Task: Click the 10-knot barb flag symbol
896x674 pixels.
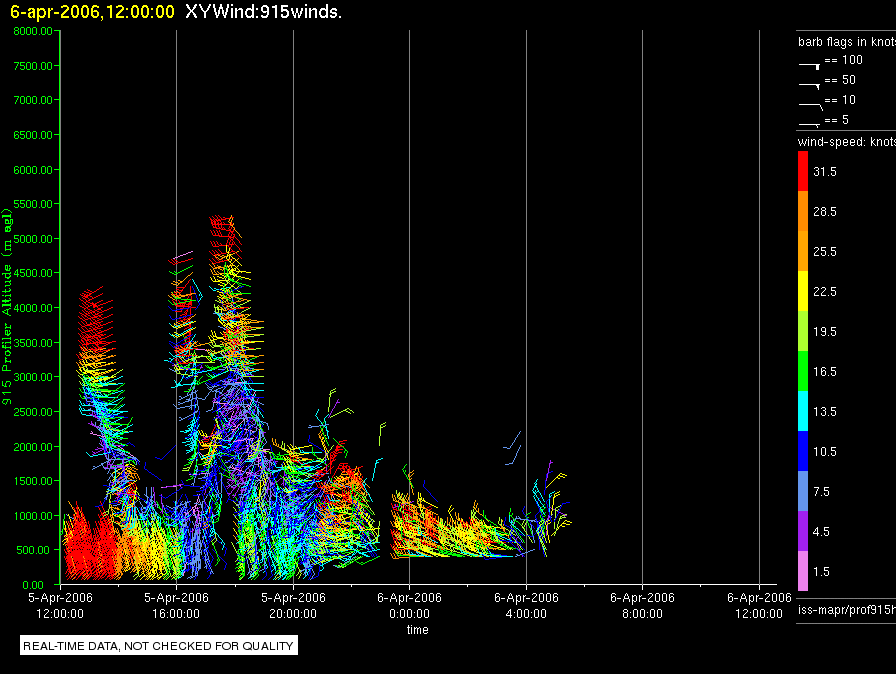Action: pyautogui.click(x=809, y=102)
